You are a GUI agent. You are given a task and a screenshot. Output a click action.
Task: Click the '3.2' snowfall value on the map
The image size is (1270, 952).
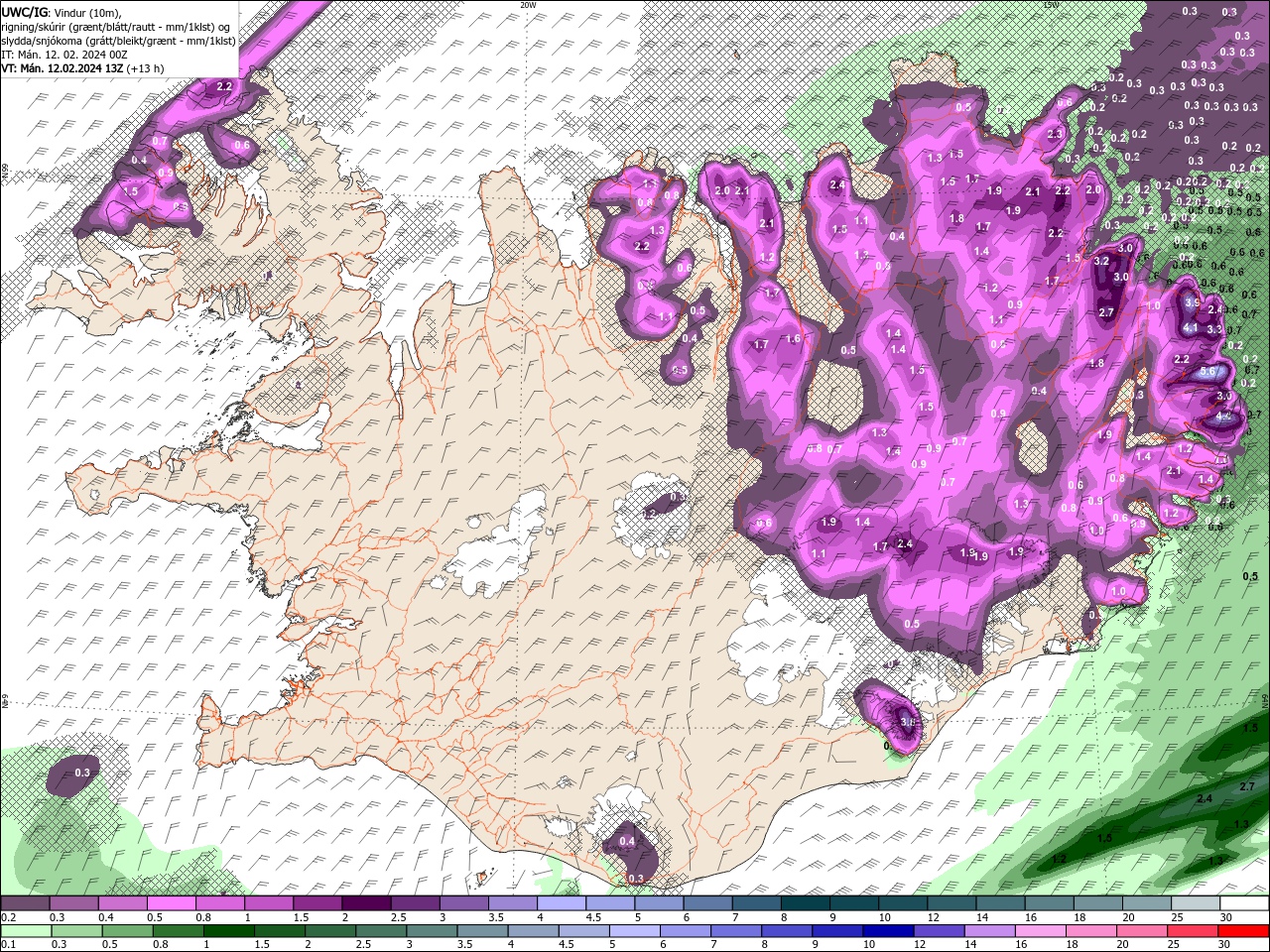(1101, 262)
